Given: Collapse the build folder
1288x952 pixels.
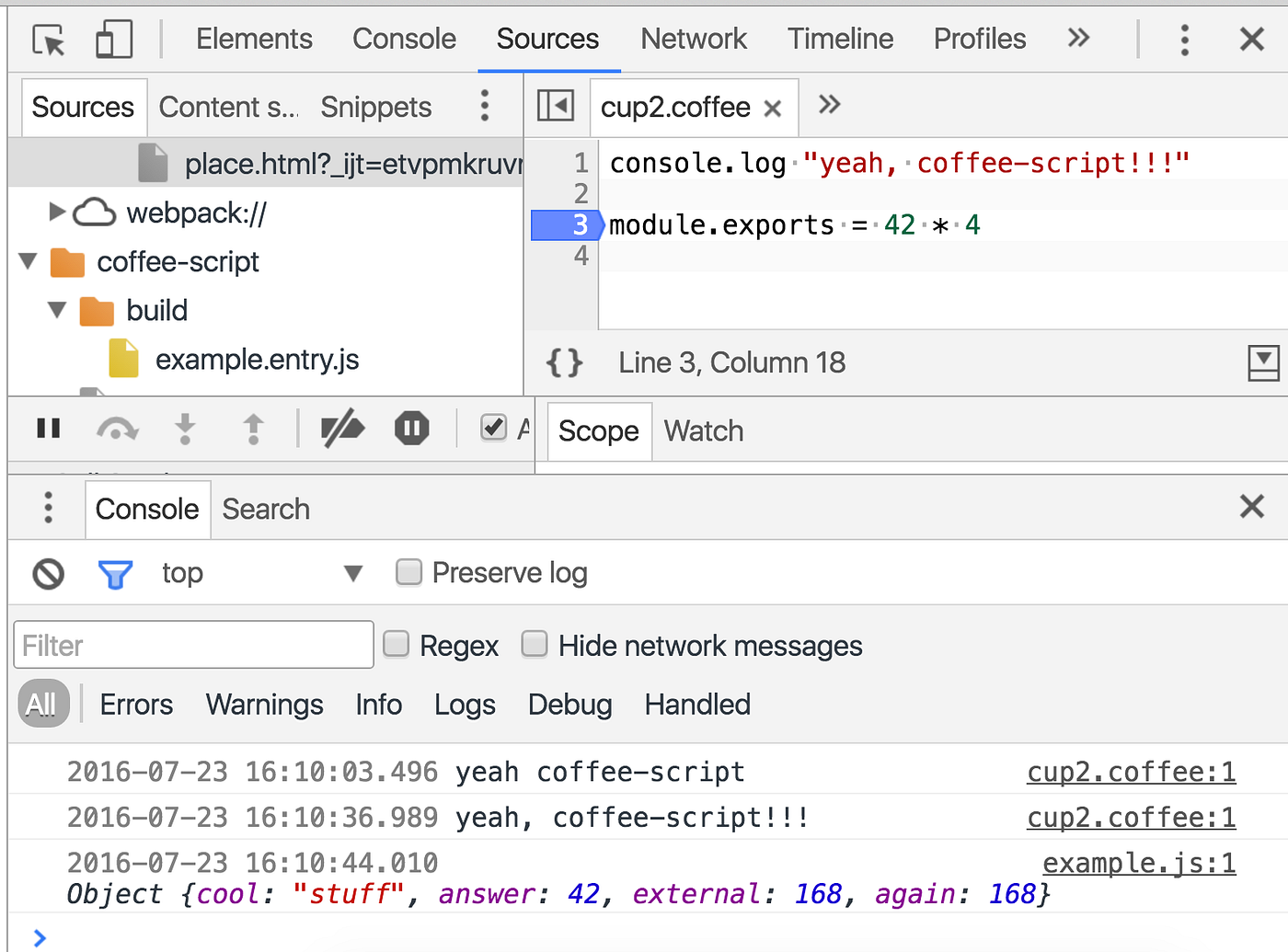Looking at the screenshot, I should (x=56, y=310).
